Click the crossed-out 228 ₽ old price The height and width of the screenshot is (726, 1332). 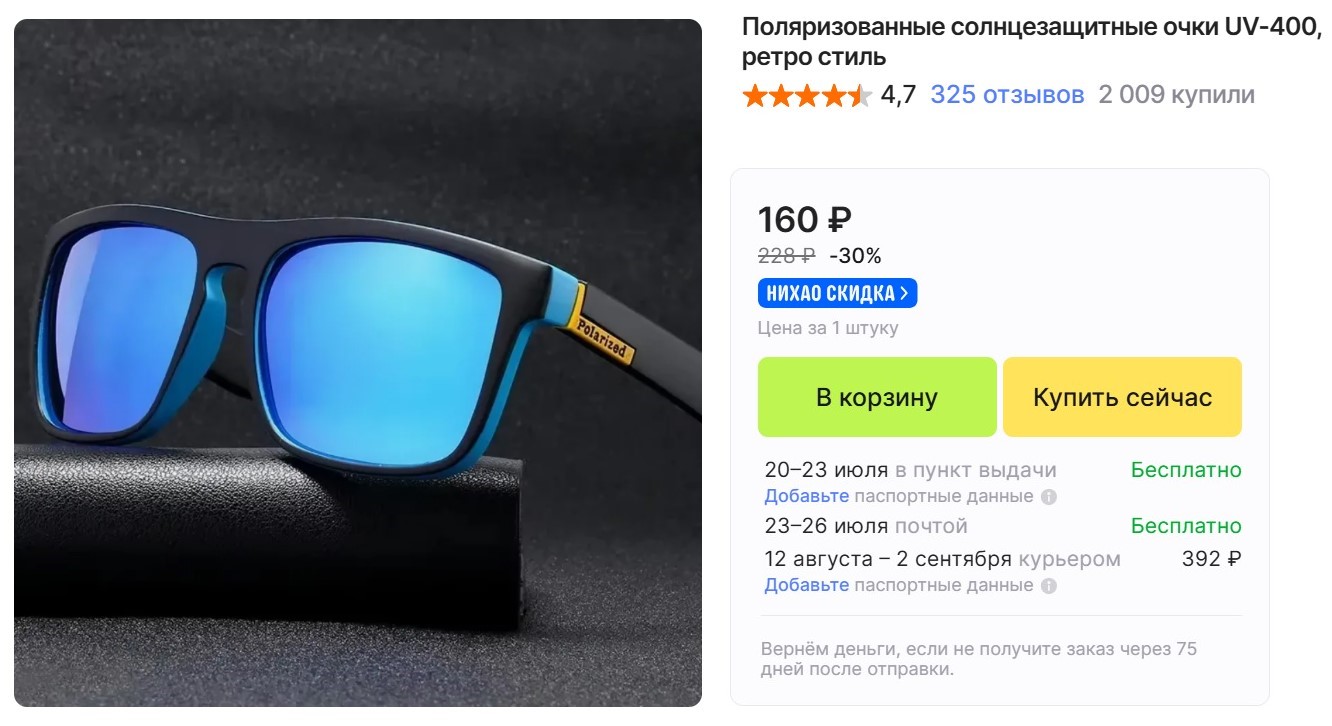tap(786, 256)
